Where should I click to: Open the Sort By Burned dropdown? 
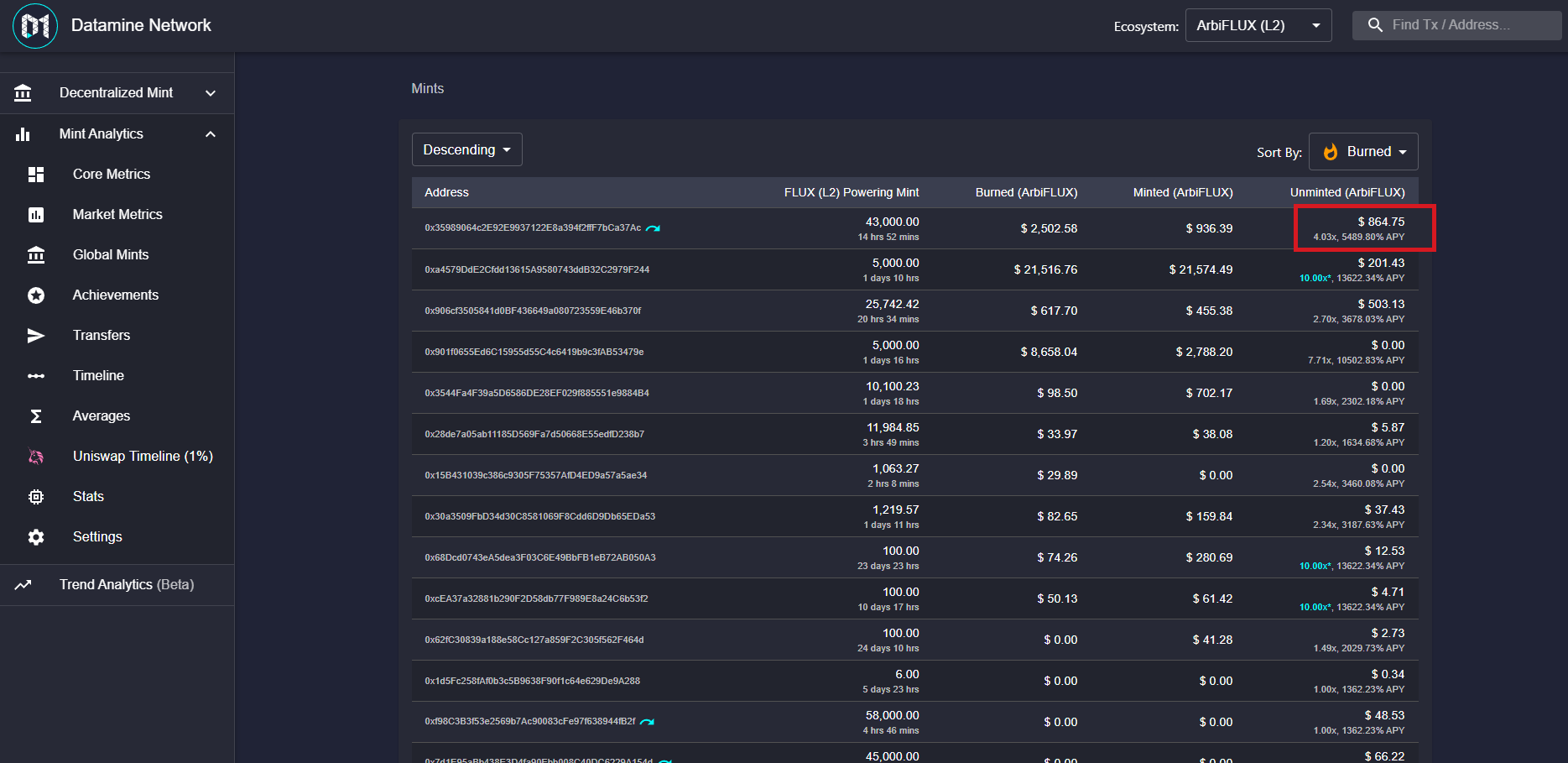click(1364, 152)
